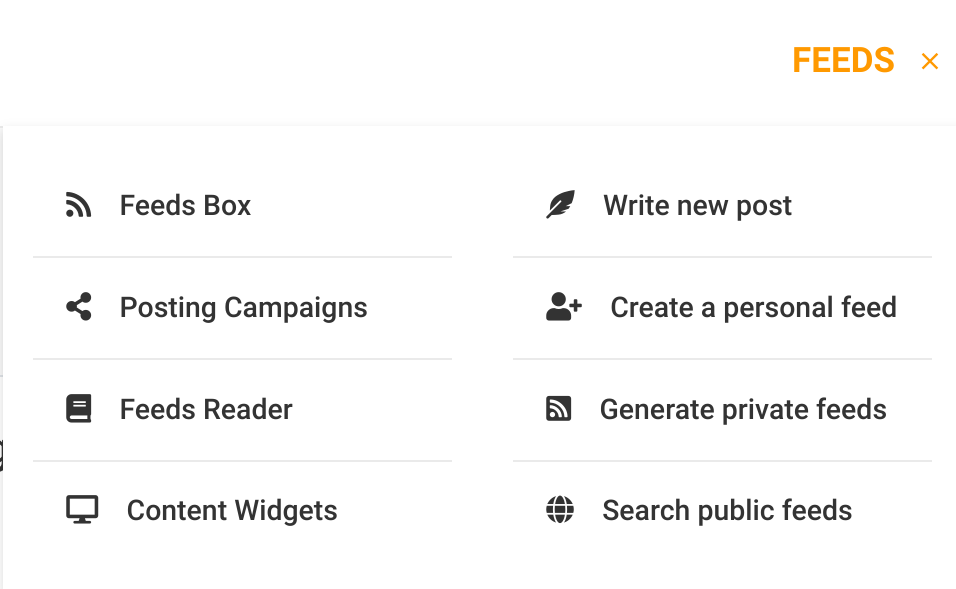This screenshot has width=956, height=589.
Task: Click the word "Widgets" in the menu
Action: pyautogui.click(x=285, y=511)
